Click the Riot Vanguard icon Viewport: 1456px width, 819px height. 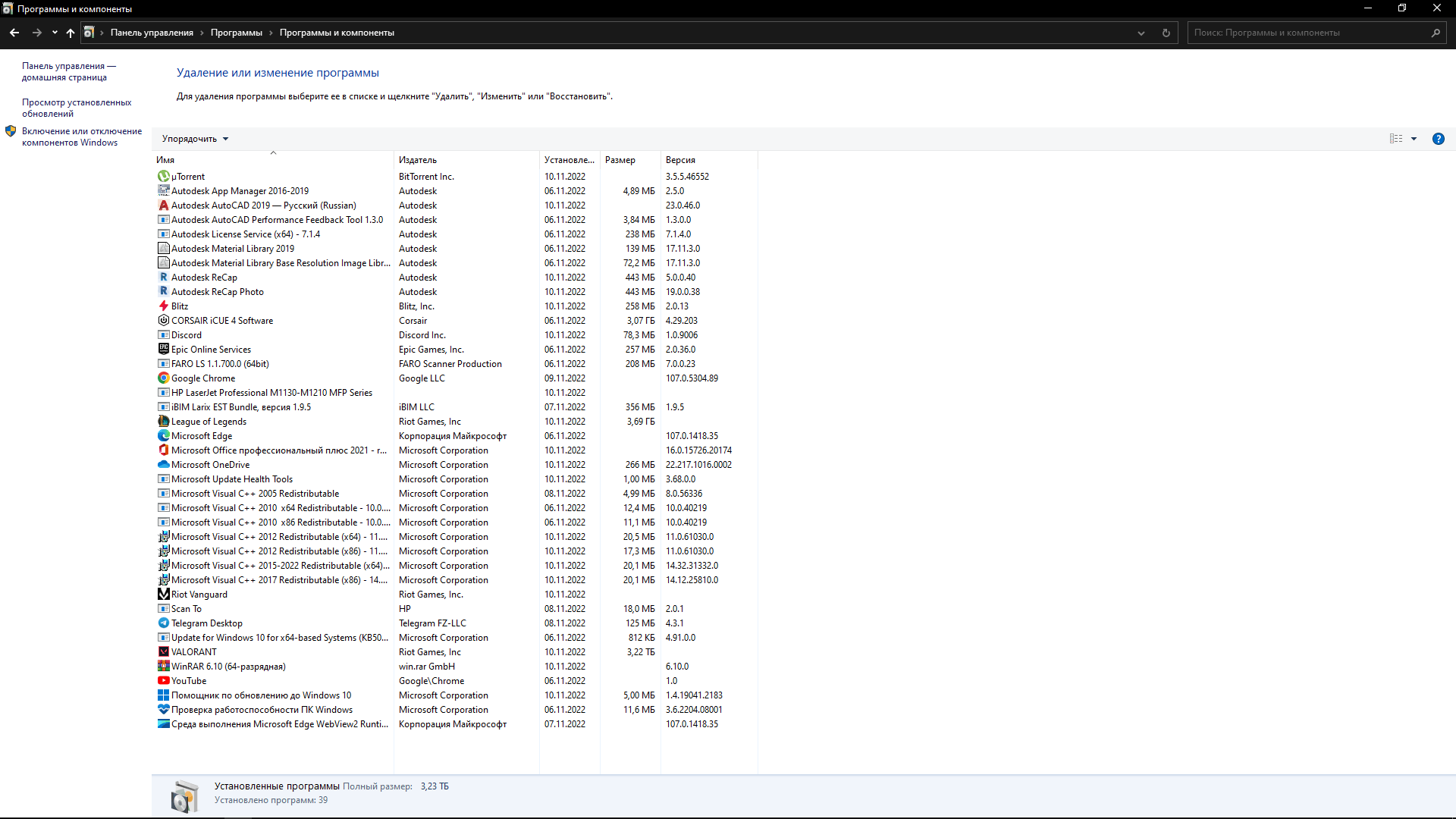163,594
